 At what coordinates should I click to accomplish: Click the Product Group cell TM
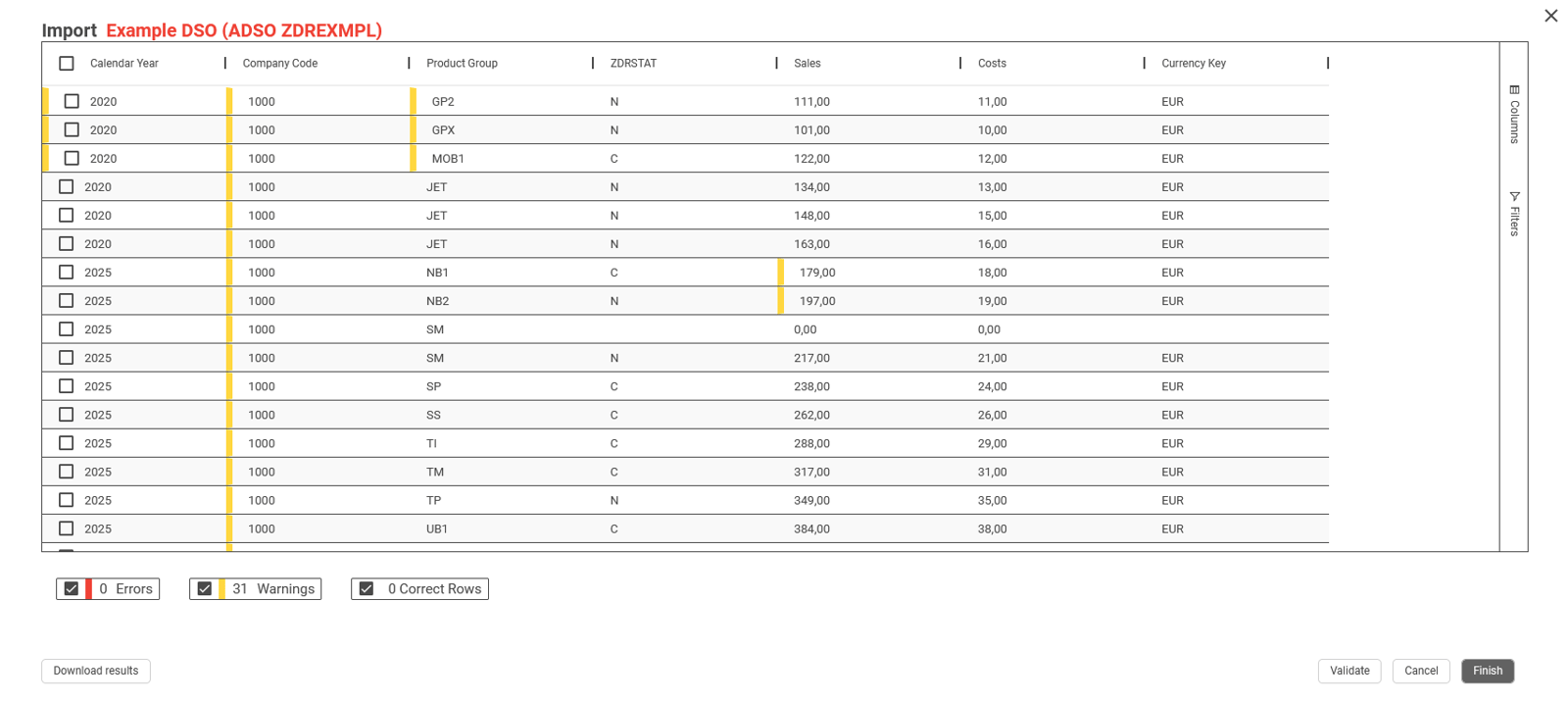pyautogui.click(x=501, y=472)
